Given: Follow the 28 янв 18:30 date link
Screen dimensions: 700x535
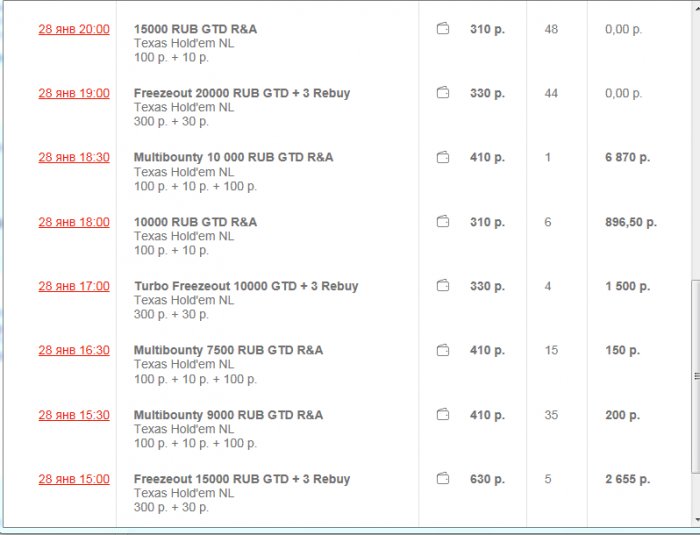Looking at the screenshot, I should (74, 158).
